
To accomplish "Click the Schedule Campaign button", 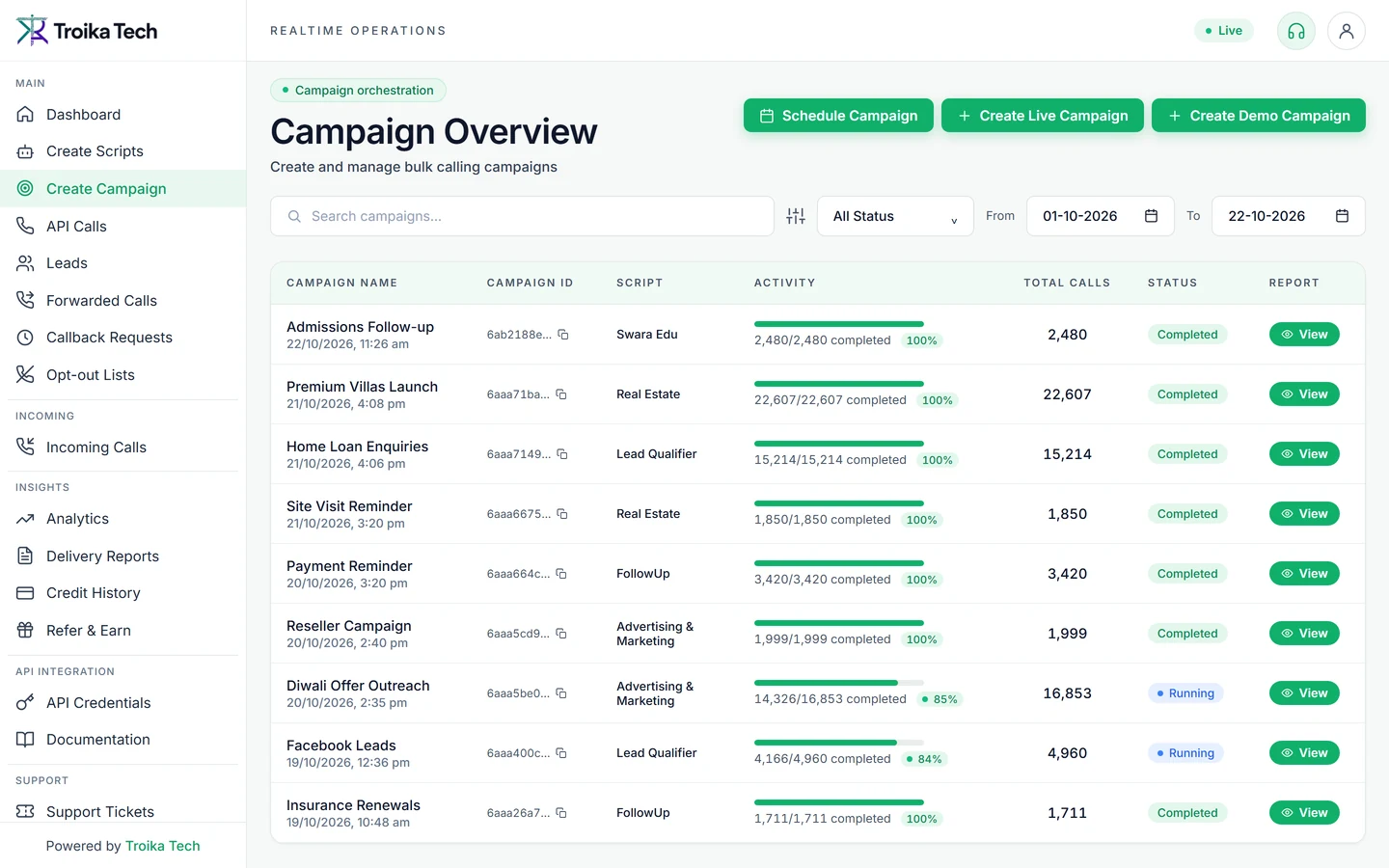I will pyautogui.click(x=838, y=116).
